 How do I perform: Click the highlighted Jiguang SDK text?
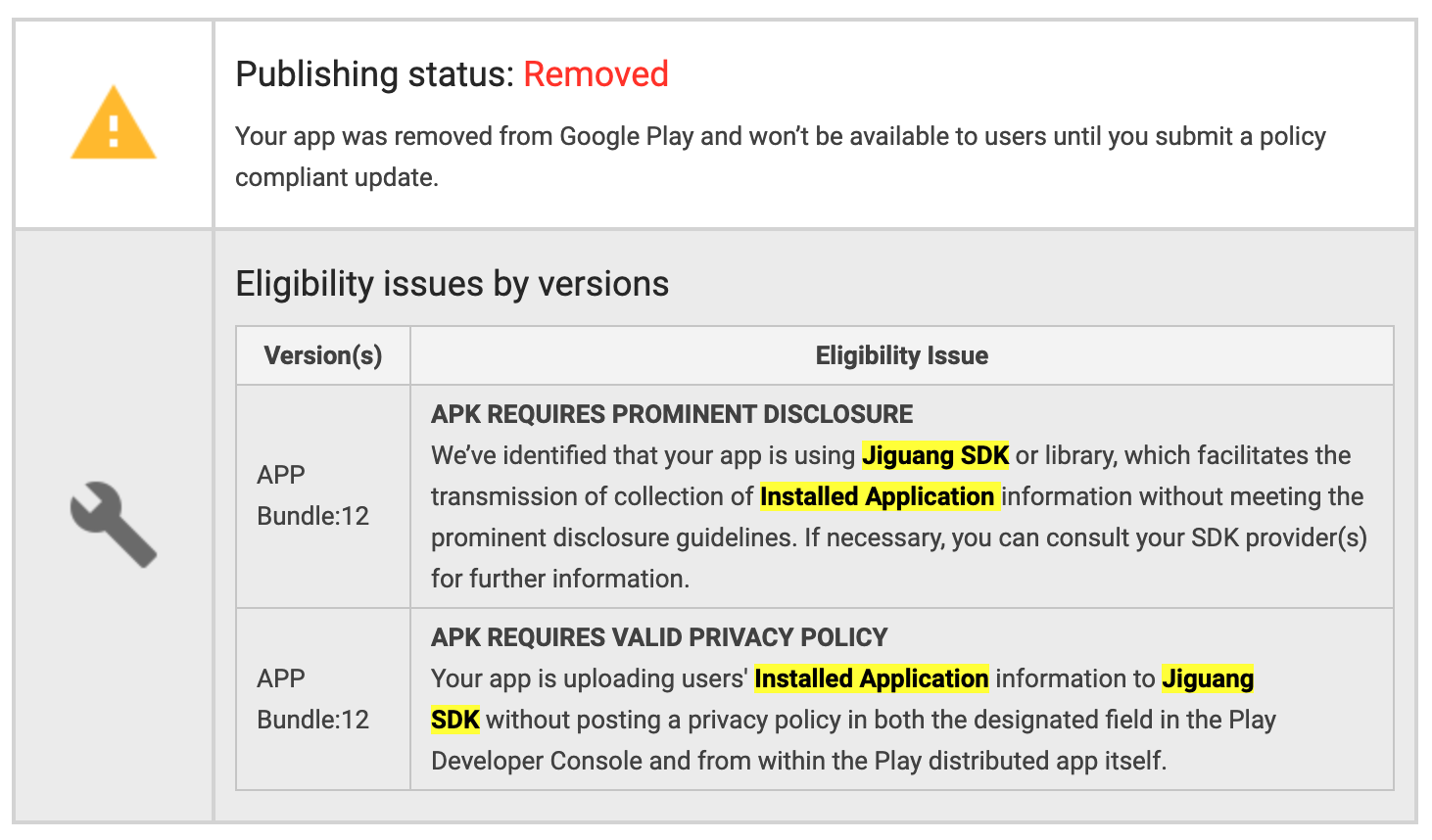click(x=933, y=455)
